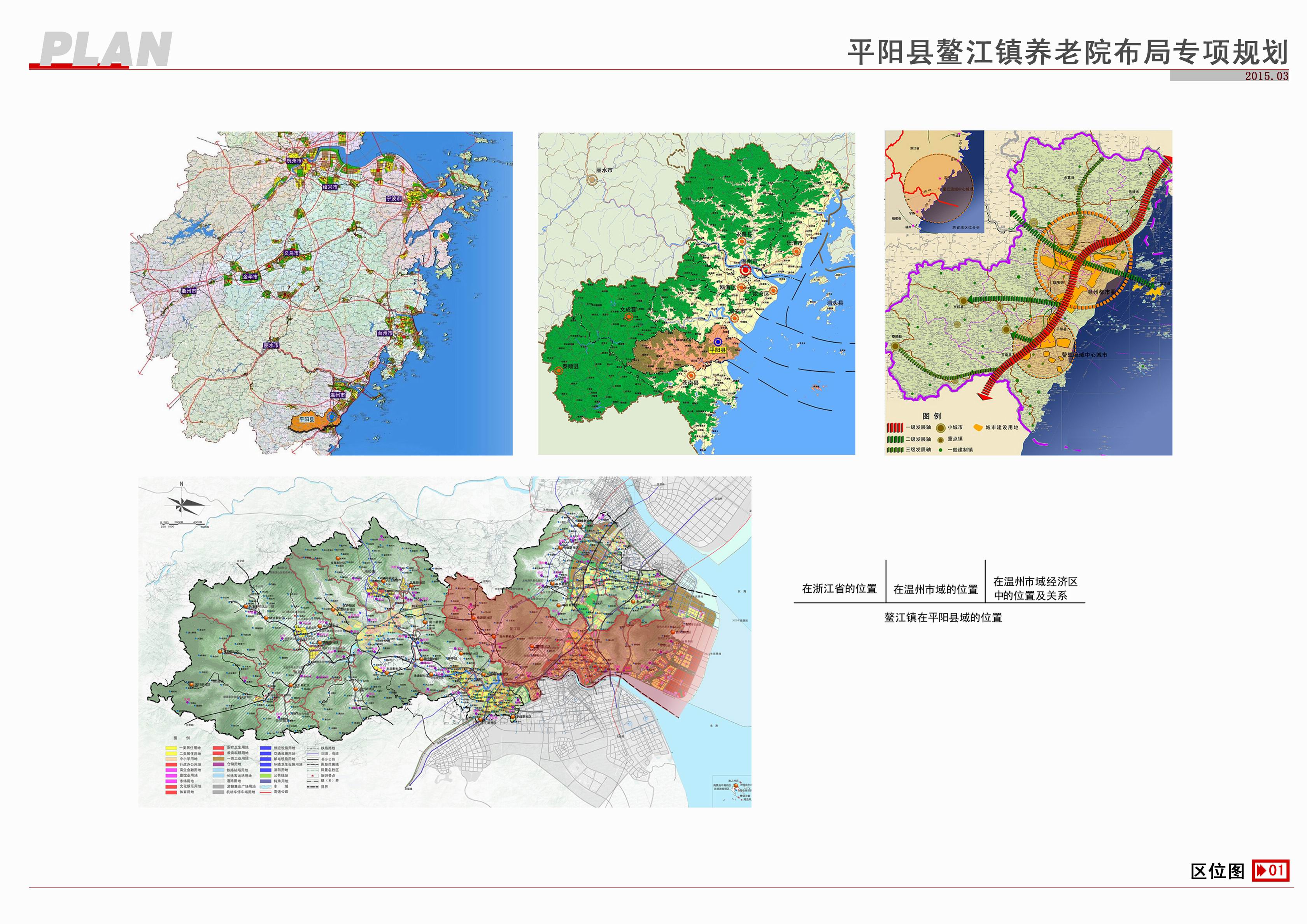Screen dimensions: 1307x924
Task: Click dark green 二级发展轴 legend symbol
Action: coord(895,439)
